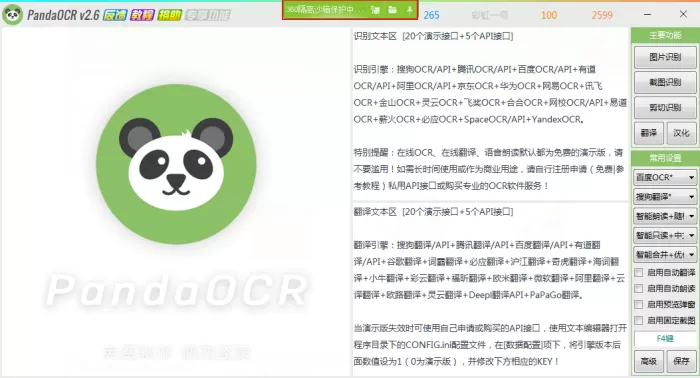Enable 启用固定截图 checkbox
Image resolution: width=700 pixels, height=378 pixels.
(x=639, y=320)
